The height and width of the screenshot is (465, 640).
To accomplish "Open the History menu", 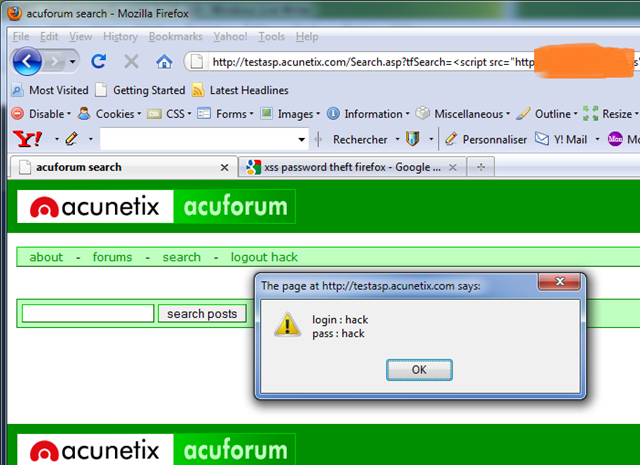I will pos(120,37).
